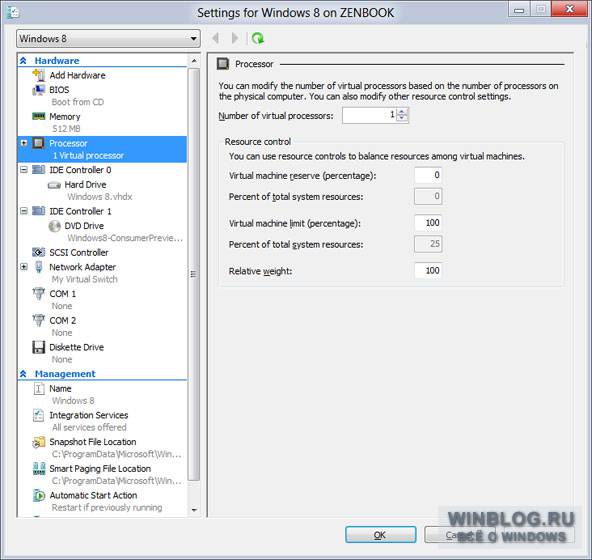The width and height of the screenshot is (592, 560).
Task: Select the Automatic Start Action icon
Action: click(39, 495)
